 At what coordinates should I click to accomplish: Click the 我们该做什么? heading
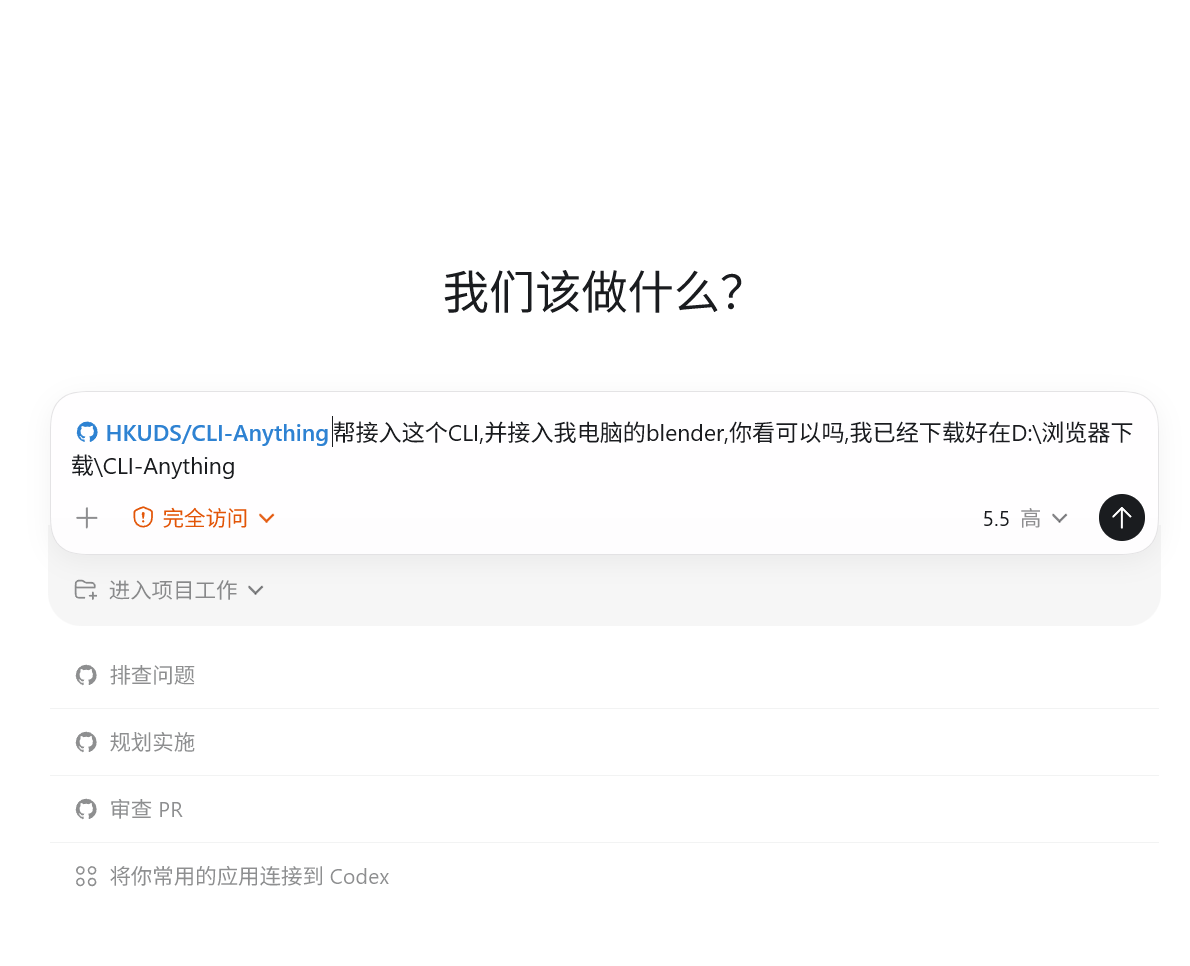[593, 292]
